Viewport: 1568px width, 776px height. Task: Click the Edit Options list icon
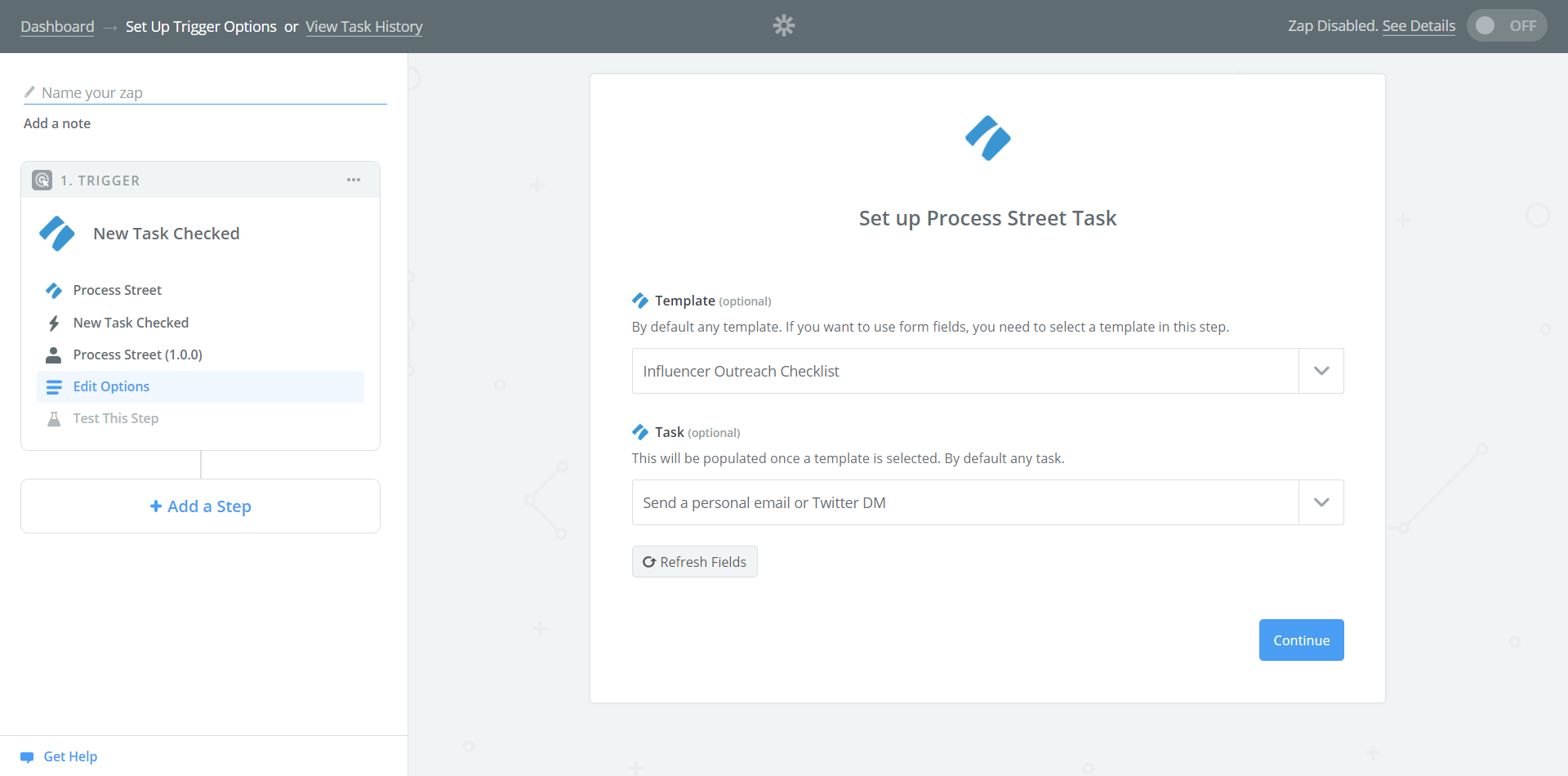coord(54,386)
